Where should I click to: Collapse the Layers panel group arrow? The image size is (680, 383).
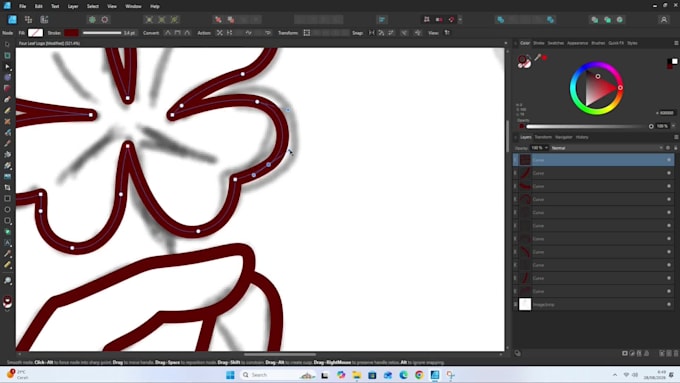[x=516, y=137]
